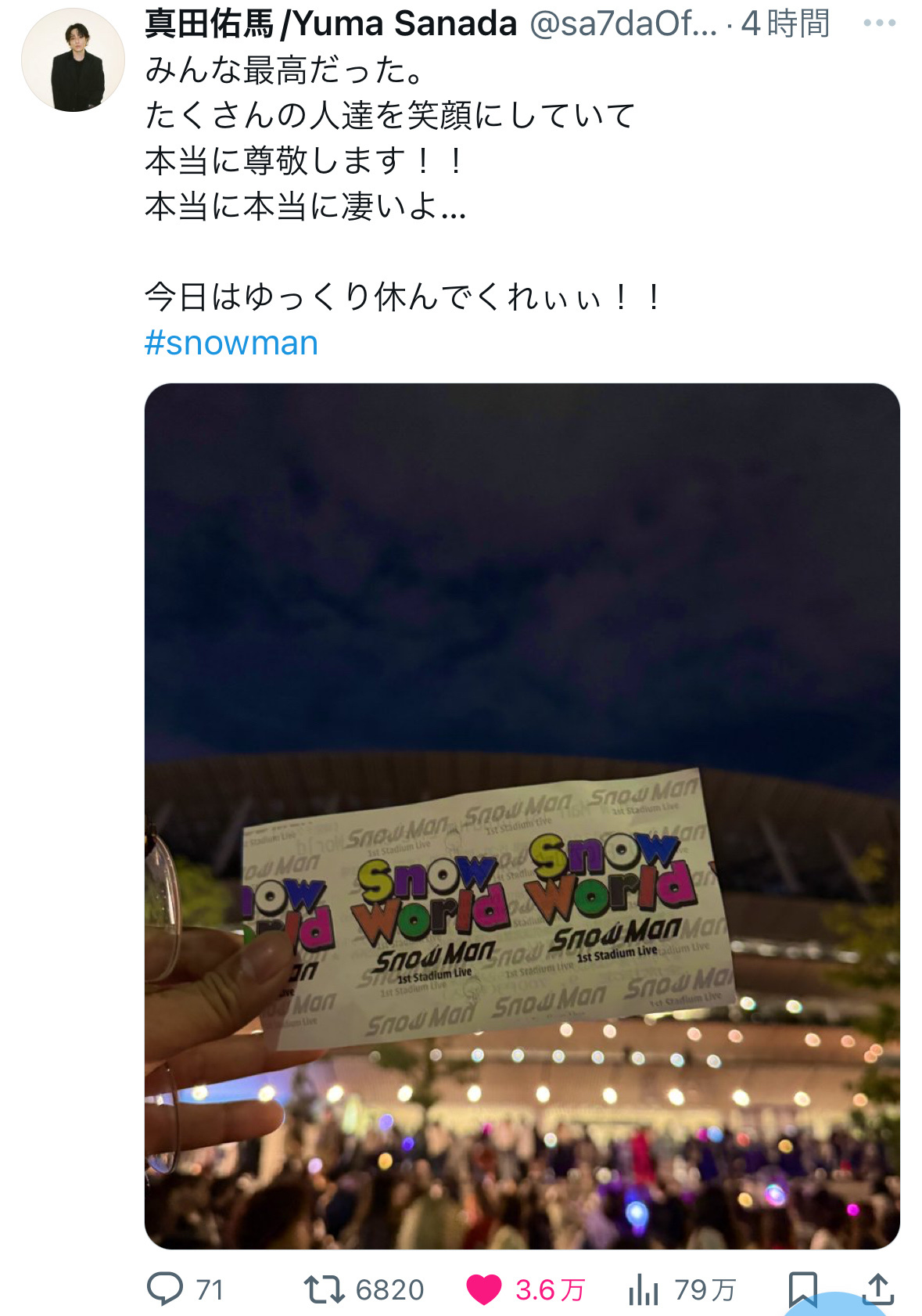Unlike the tweet via pink heart
This screenshot has height=1316, width=922.
pyautogui.click(x=484, y=1289)
